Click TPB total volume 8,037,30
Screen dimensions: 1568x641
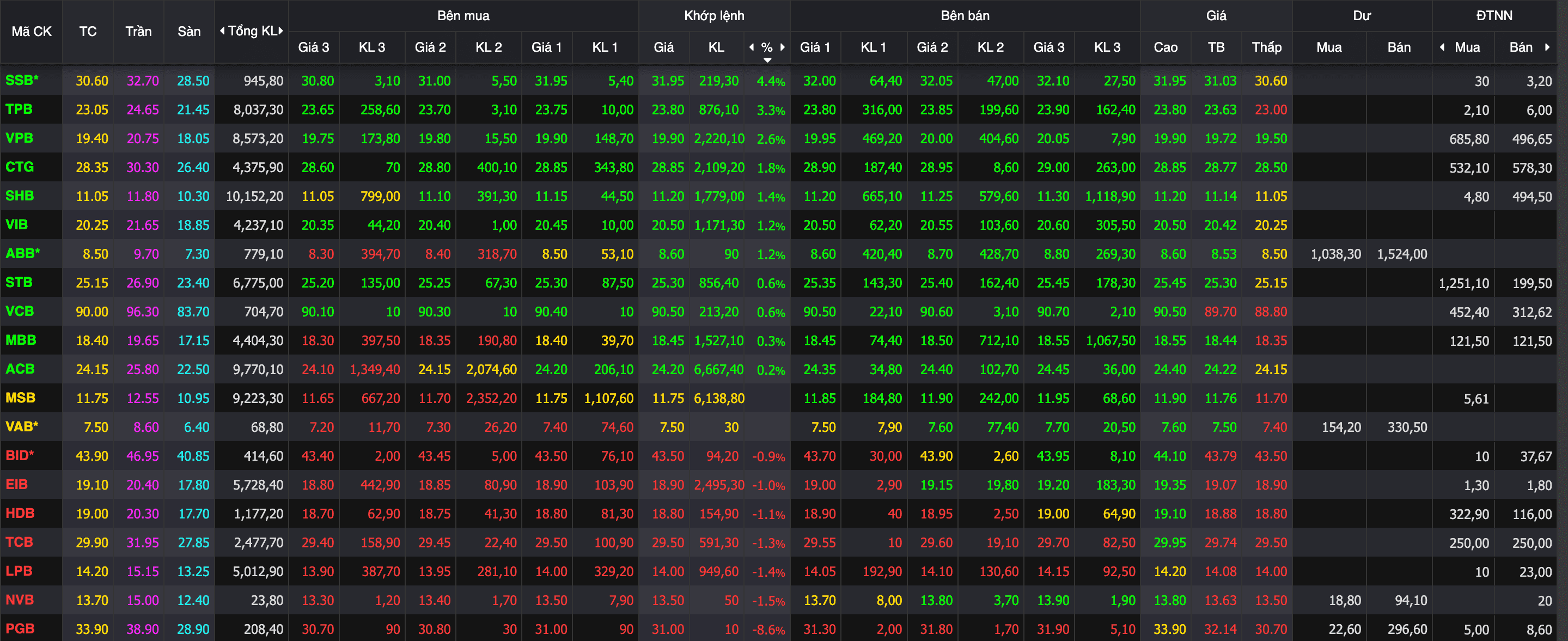[259, 109]
